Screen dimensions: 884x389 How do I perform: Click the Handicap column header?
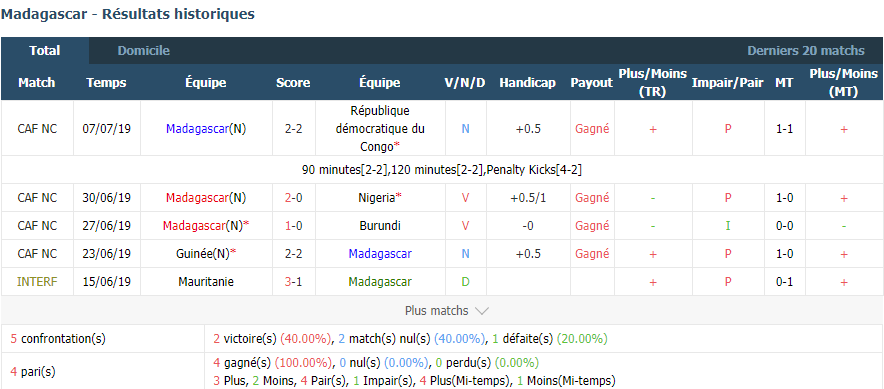pos(527,83)
